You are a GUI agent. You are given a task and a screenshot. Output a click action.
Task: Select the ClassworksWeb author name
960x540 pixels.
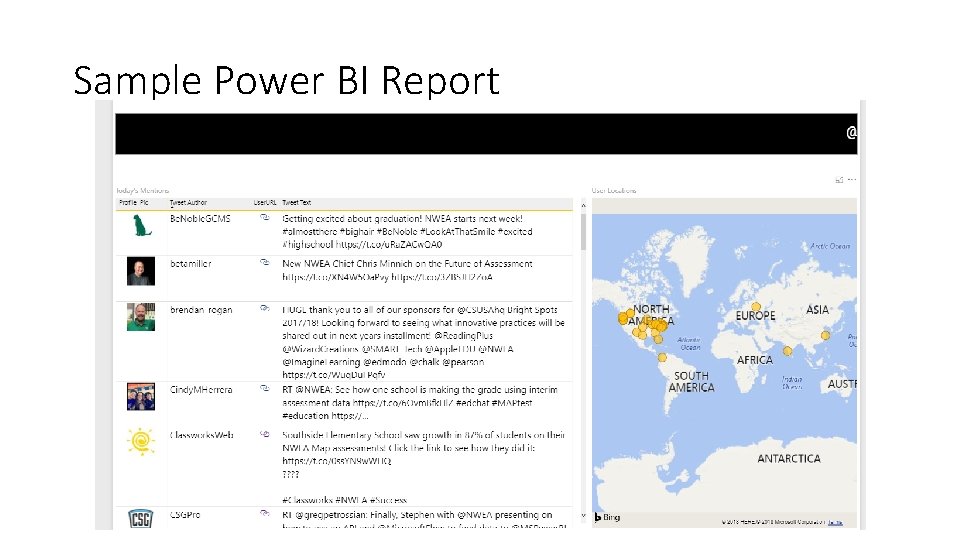coord(201,435)
